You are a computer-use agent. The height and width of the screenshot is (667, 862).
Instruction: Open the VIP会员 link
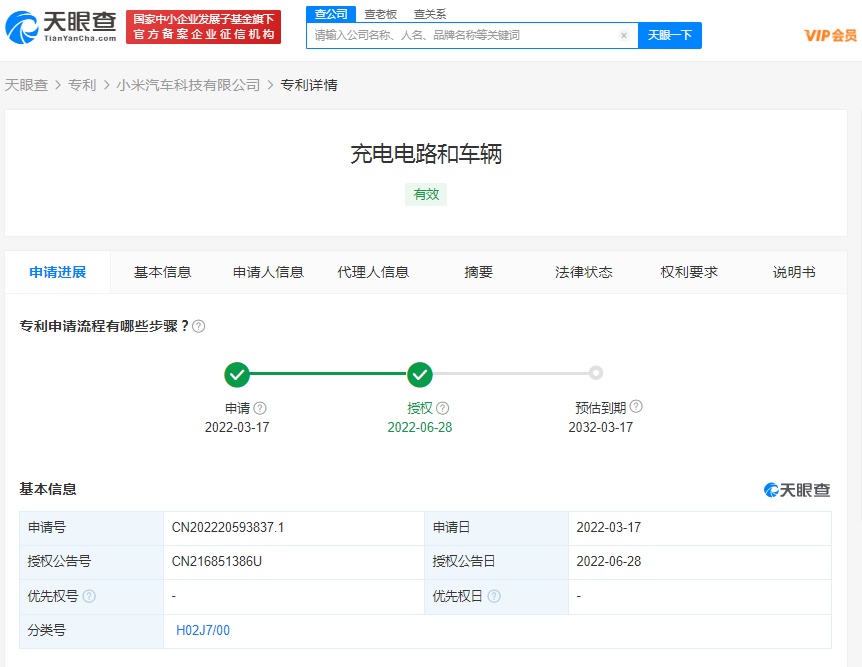point(830,36)
